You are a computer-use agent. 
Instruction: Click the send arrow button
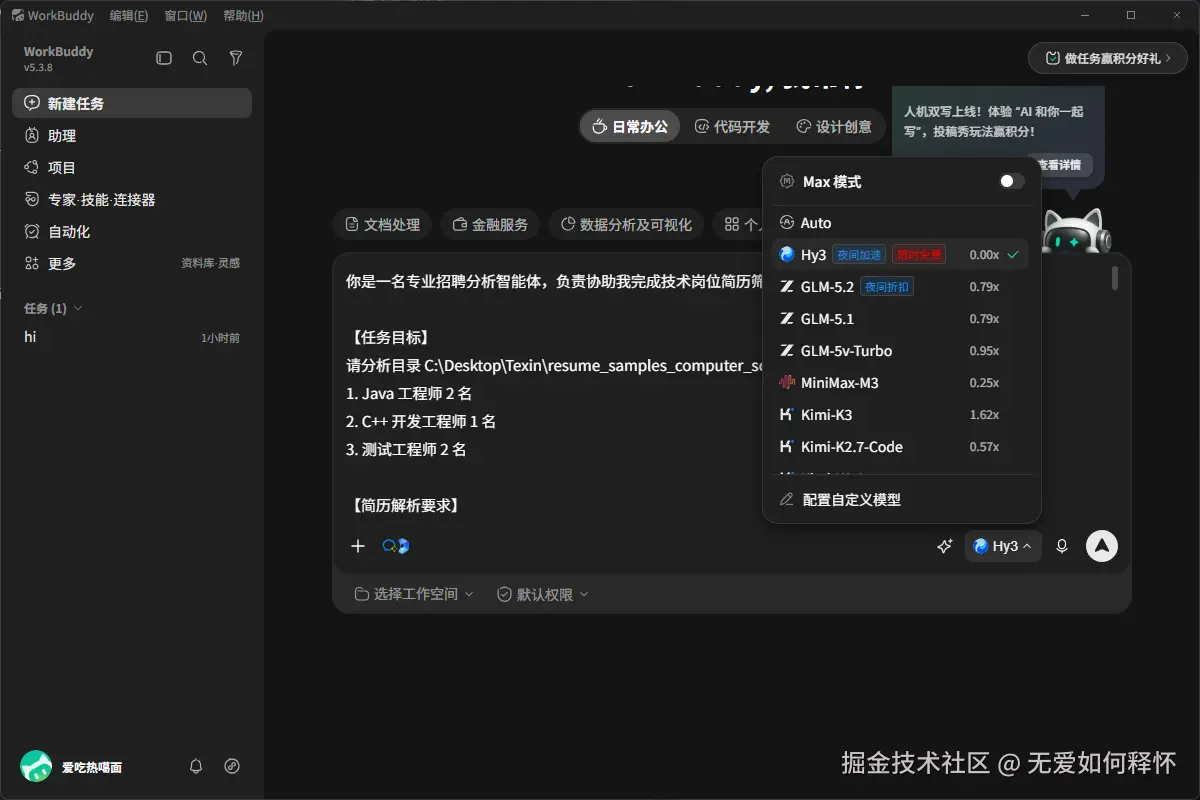[1102, 546]
